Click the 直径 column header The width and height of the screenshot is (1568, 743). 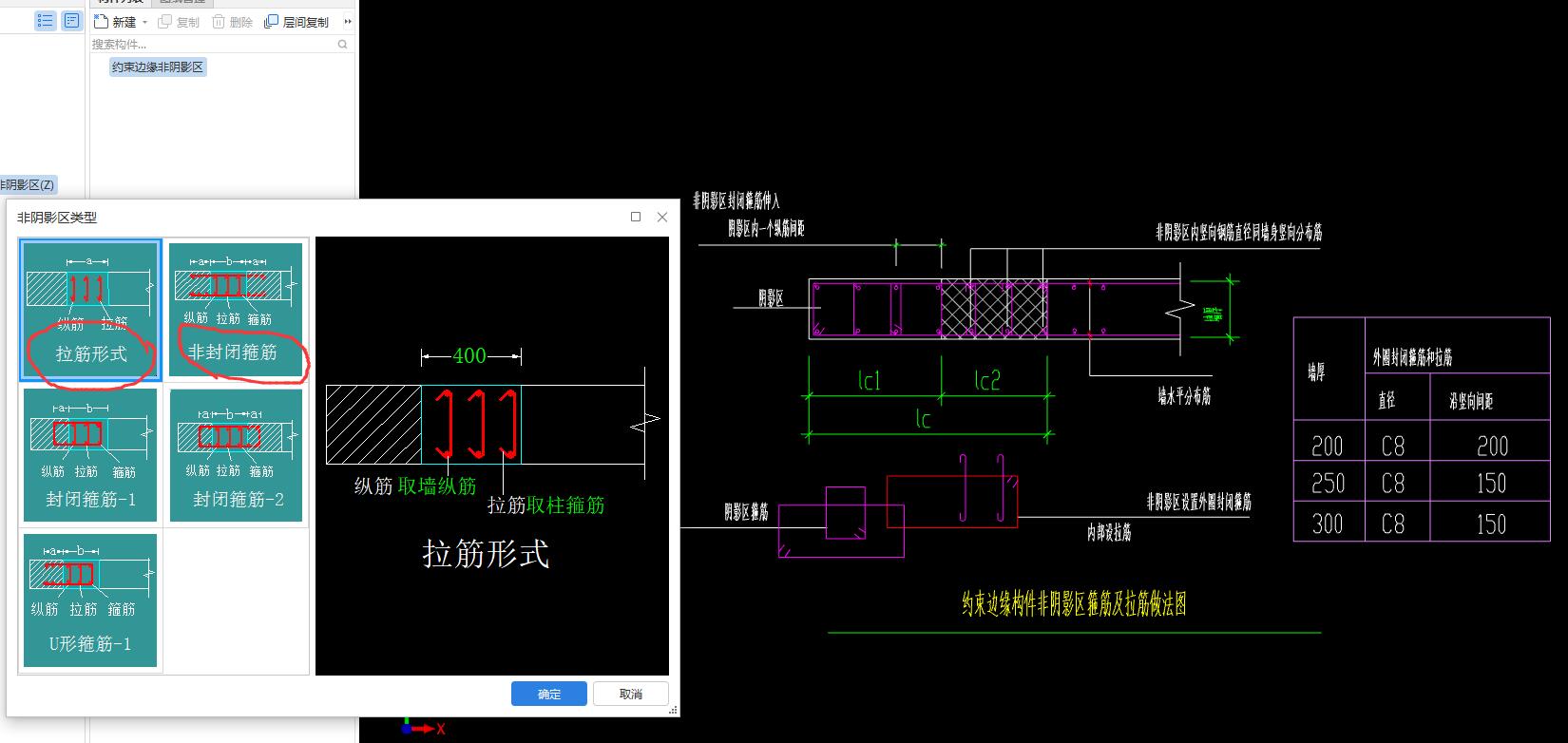[x=1386, y=400]
